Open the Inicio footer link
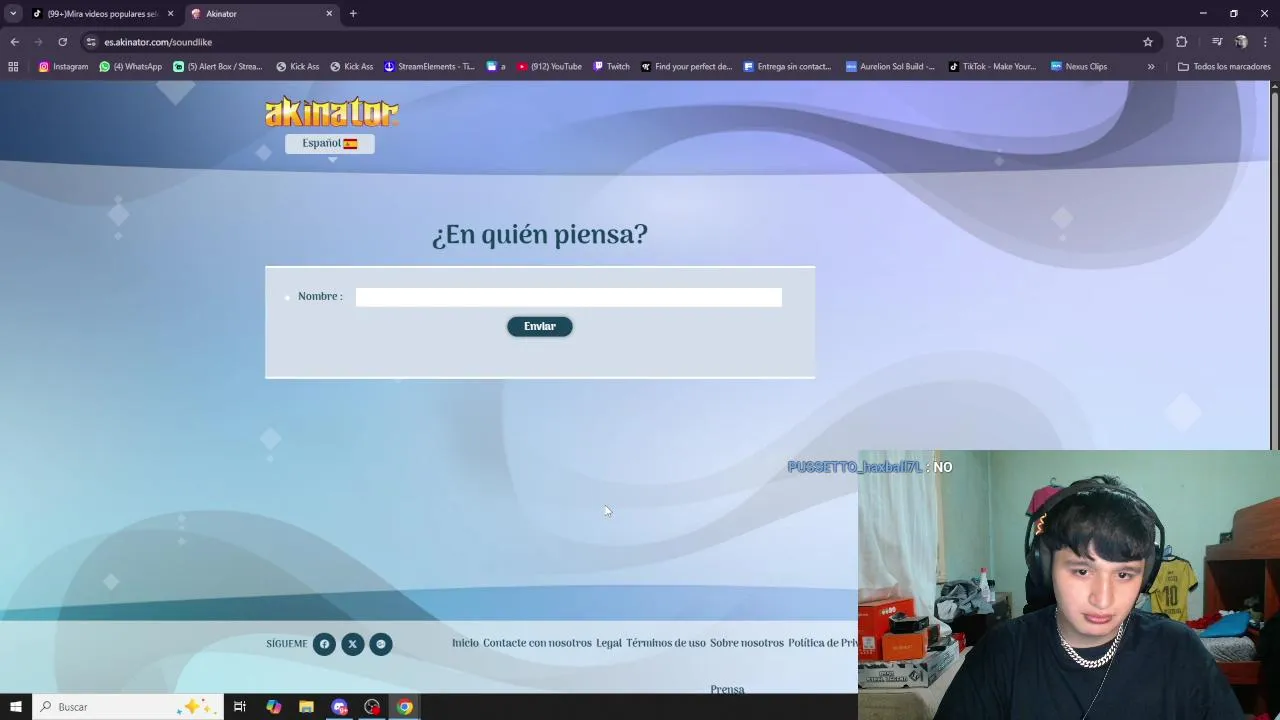 (465, 643)
